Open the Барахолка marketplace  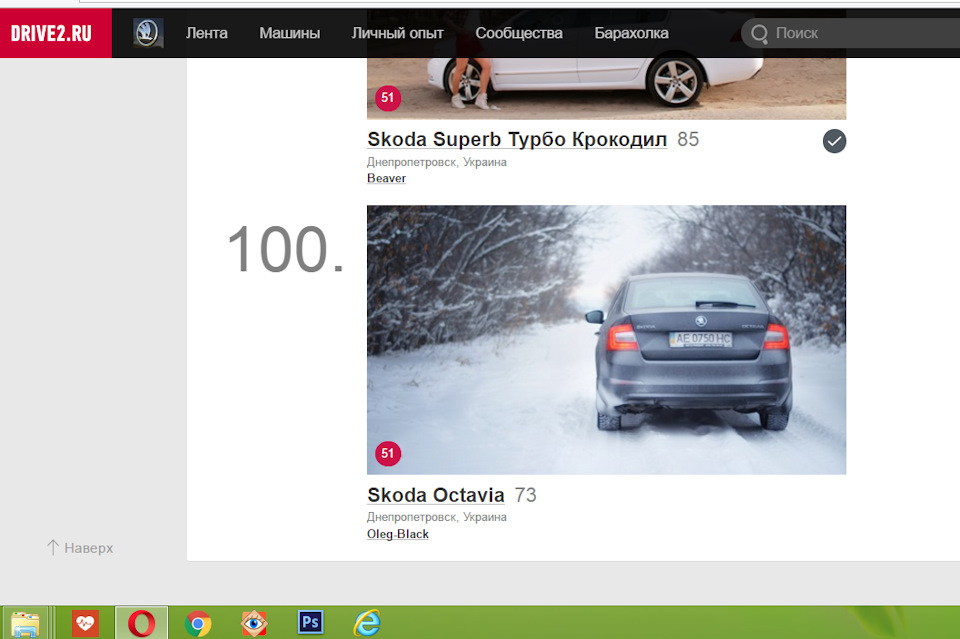[631, 33]
